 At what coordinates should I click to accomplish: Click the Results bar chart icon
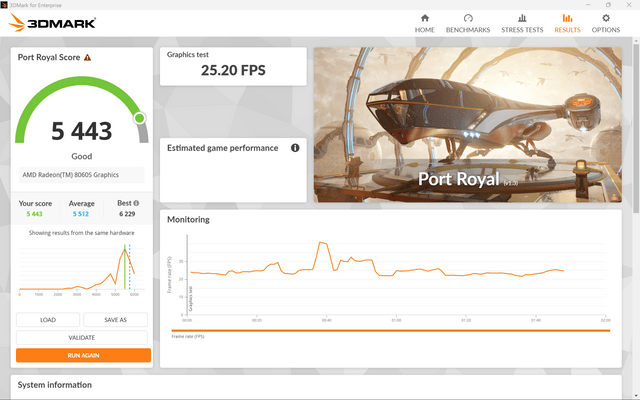pyautogui.click(x=567, y=18)
